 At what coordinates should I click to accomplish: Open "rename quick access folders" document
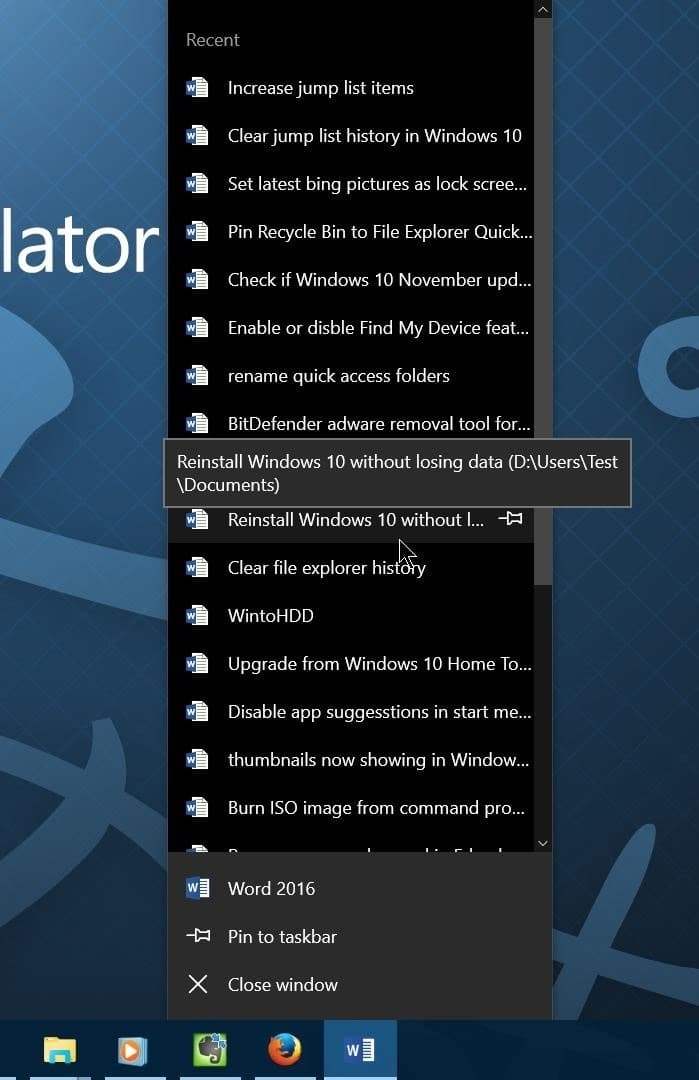(351, 376)
